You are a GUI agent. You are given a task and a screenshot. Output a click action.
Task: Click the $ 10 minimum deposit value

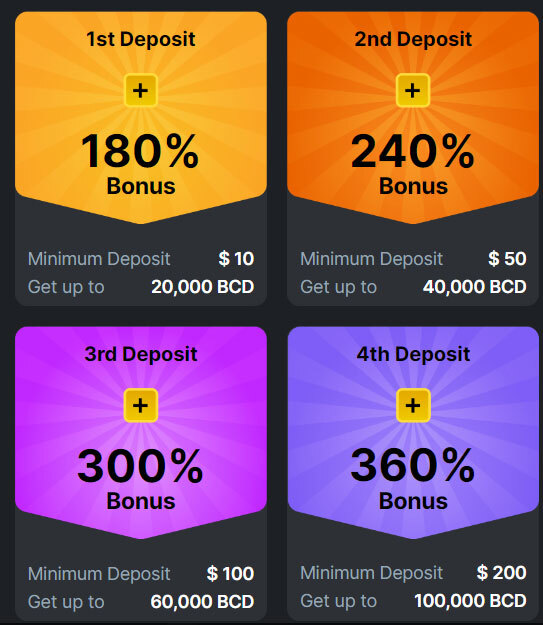pos(236,259)
